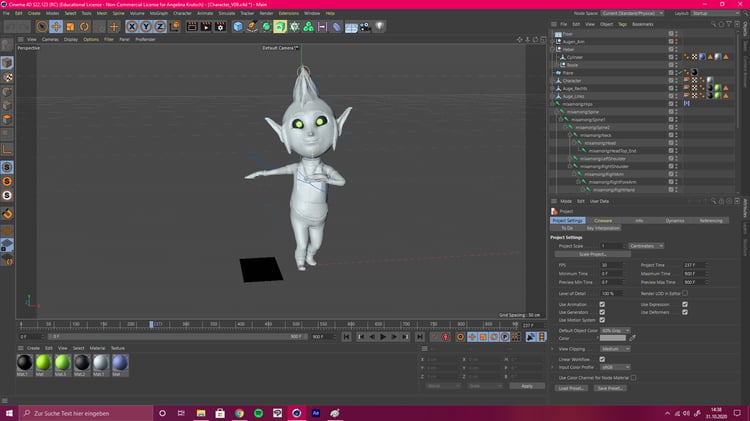
Task: Open the Node Space dropdown
Action: tap(632, 13)
